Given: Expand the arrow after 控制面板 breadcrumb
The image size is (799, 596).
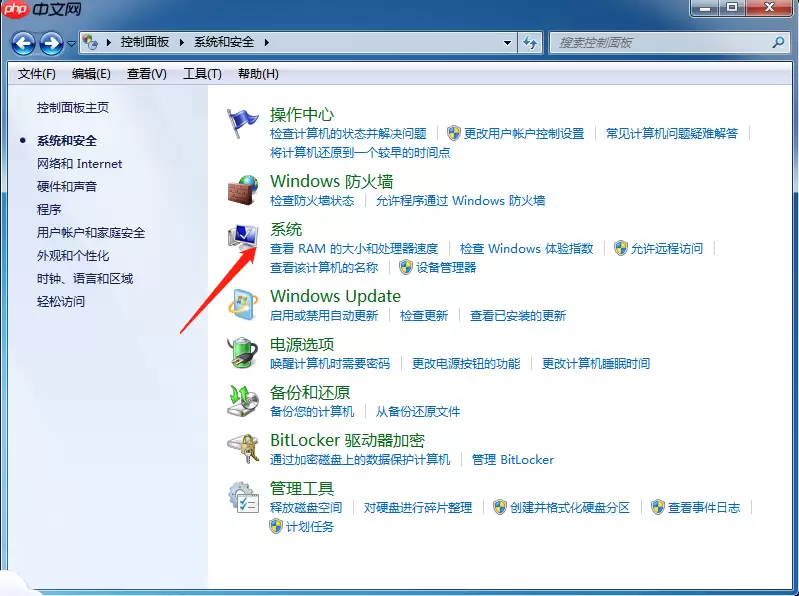Looking at the screenshot, I should (x=181, y=42).
